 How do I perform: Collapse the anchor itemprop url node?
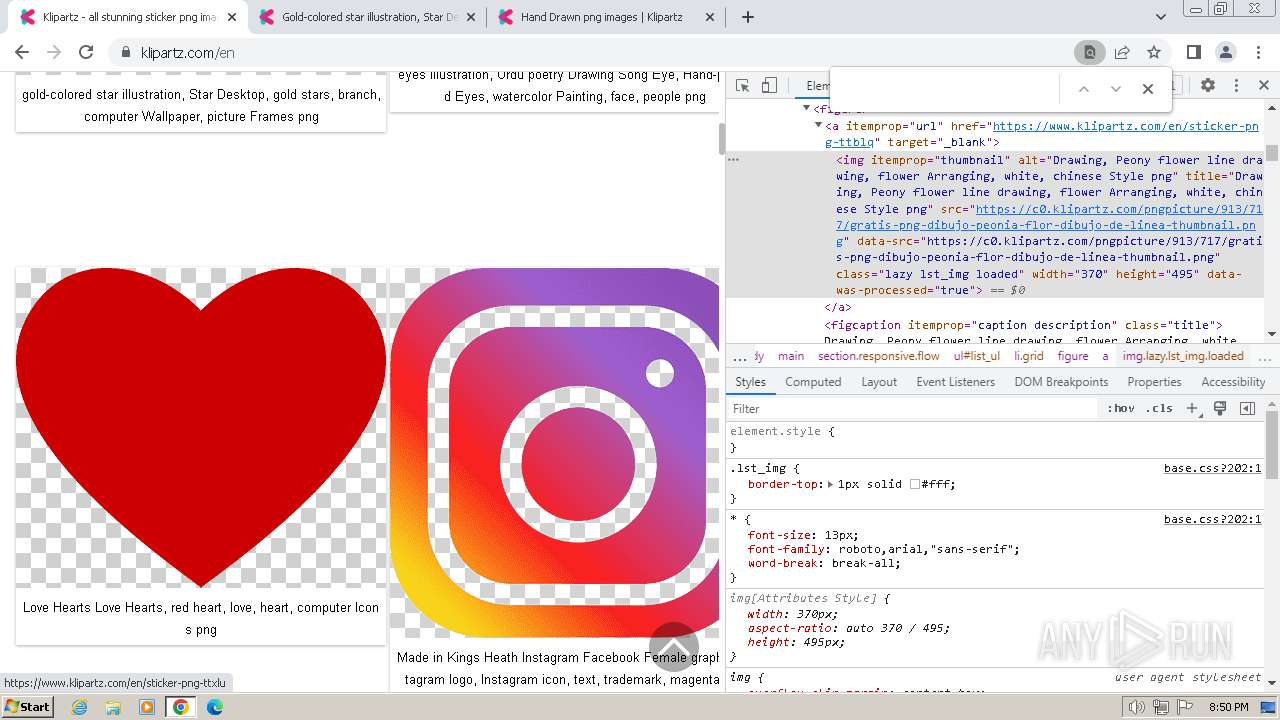[x=819, y=126]
